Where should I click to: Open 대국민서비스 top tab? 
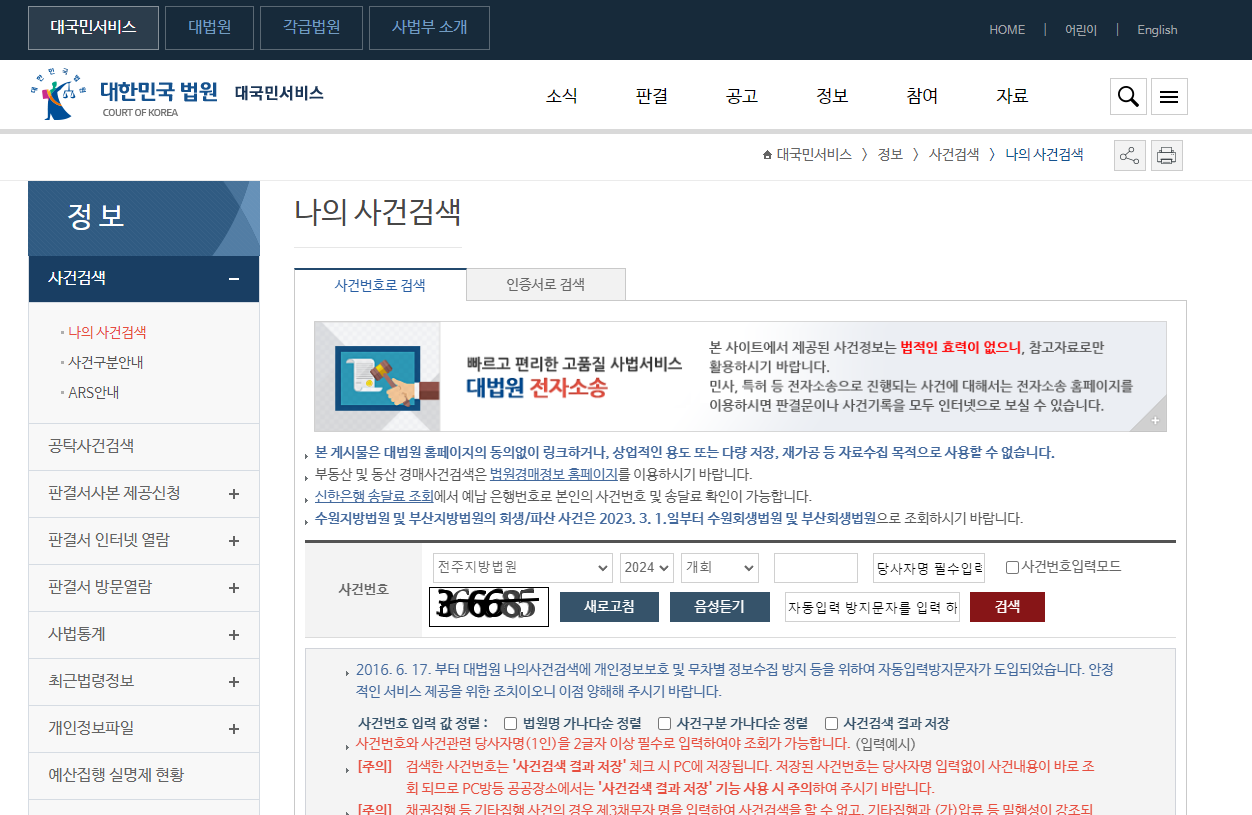point(93,28)
